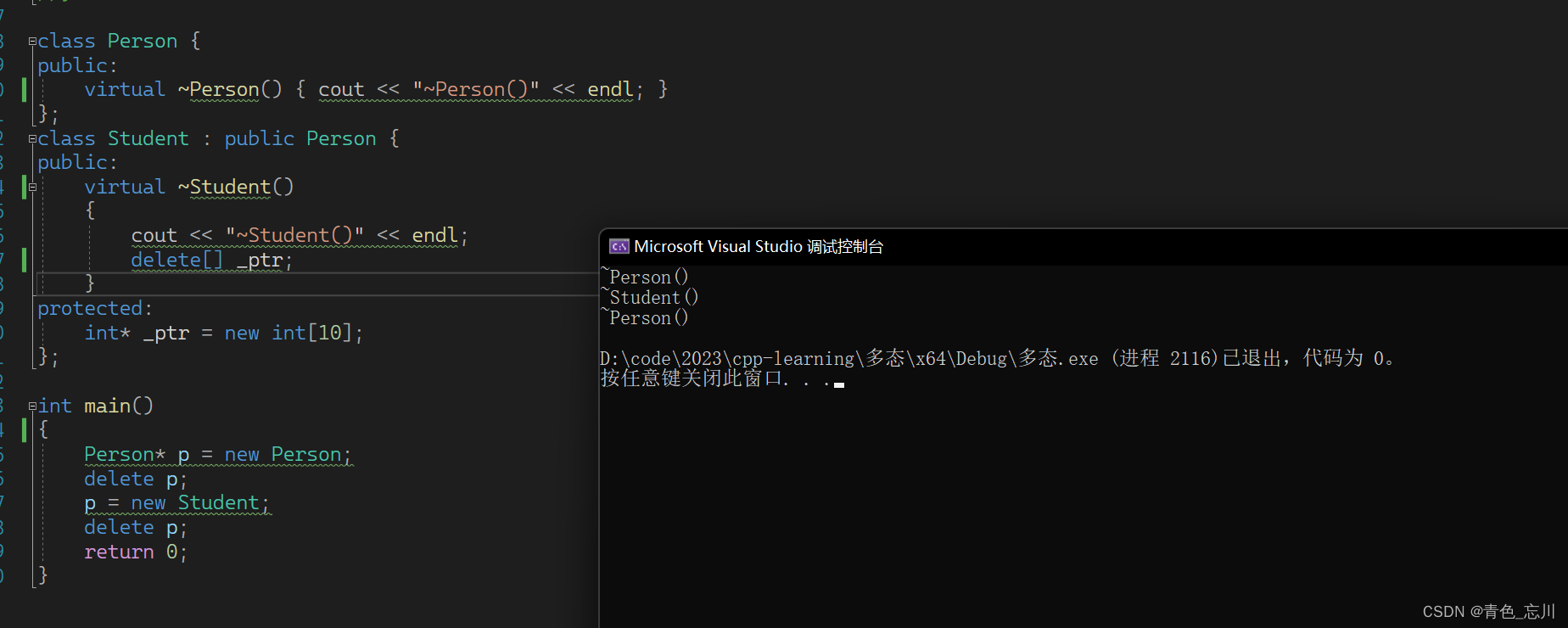Click 'public:' under class Student
Image resolution: width=1568 pixels, height=628 pixels.
pos(77,162)
